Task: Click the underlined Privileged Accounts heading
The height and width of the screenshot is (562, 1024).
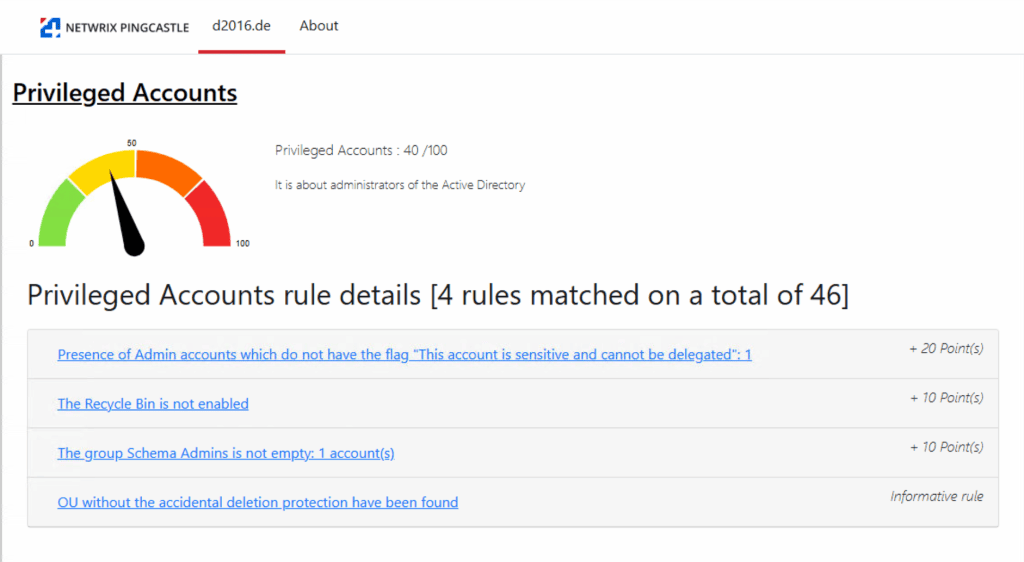Action: pyautogui.click(x=125, y=93)
